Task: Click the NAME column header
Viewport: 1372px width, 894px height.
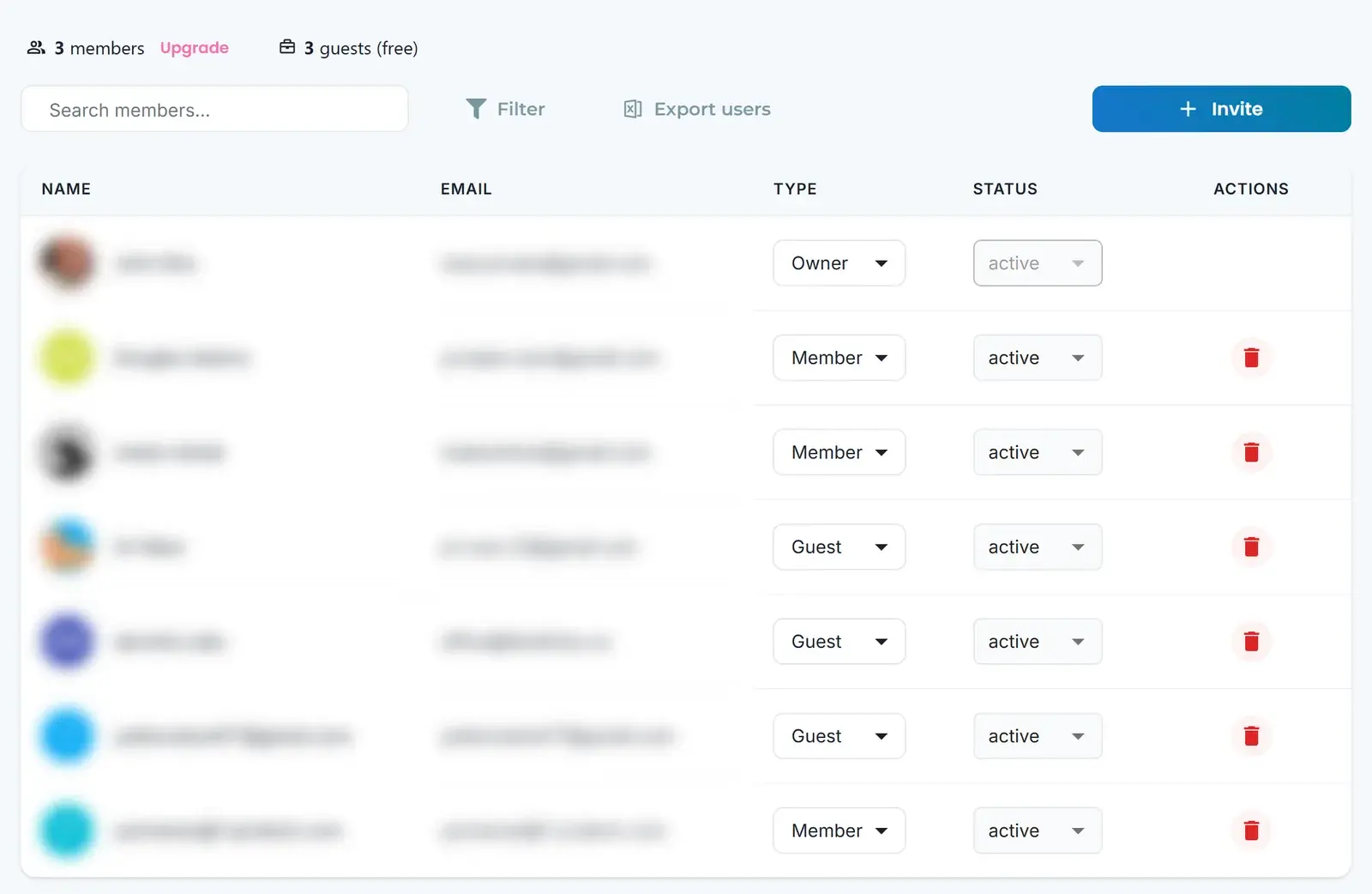Action: (x=66, y=189)
